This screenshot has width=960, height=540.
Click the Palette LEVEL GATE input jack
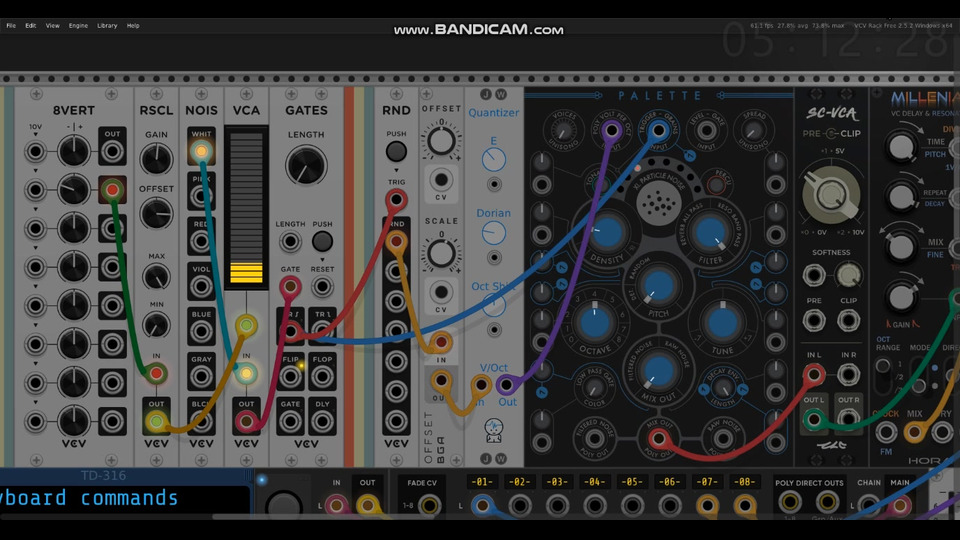707,130
